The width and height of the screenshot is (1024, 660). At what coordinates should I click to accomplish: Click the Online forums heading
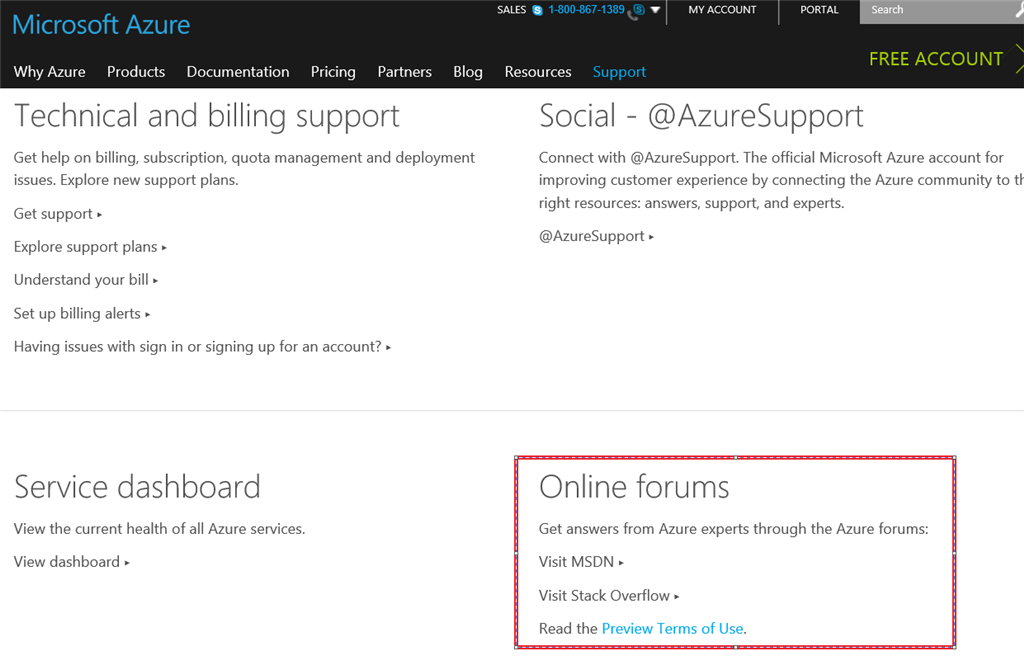coord(633,487)
